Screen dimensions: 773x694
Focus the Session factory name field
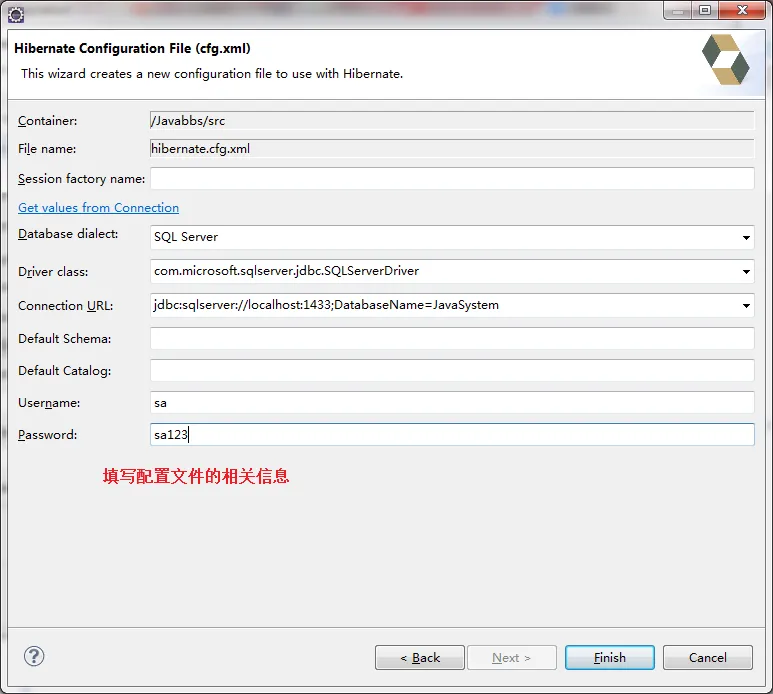452,178
